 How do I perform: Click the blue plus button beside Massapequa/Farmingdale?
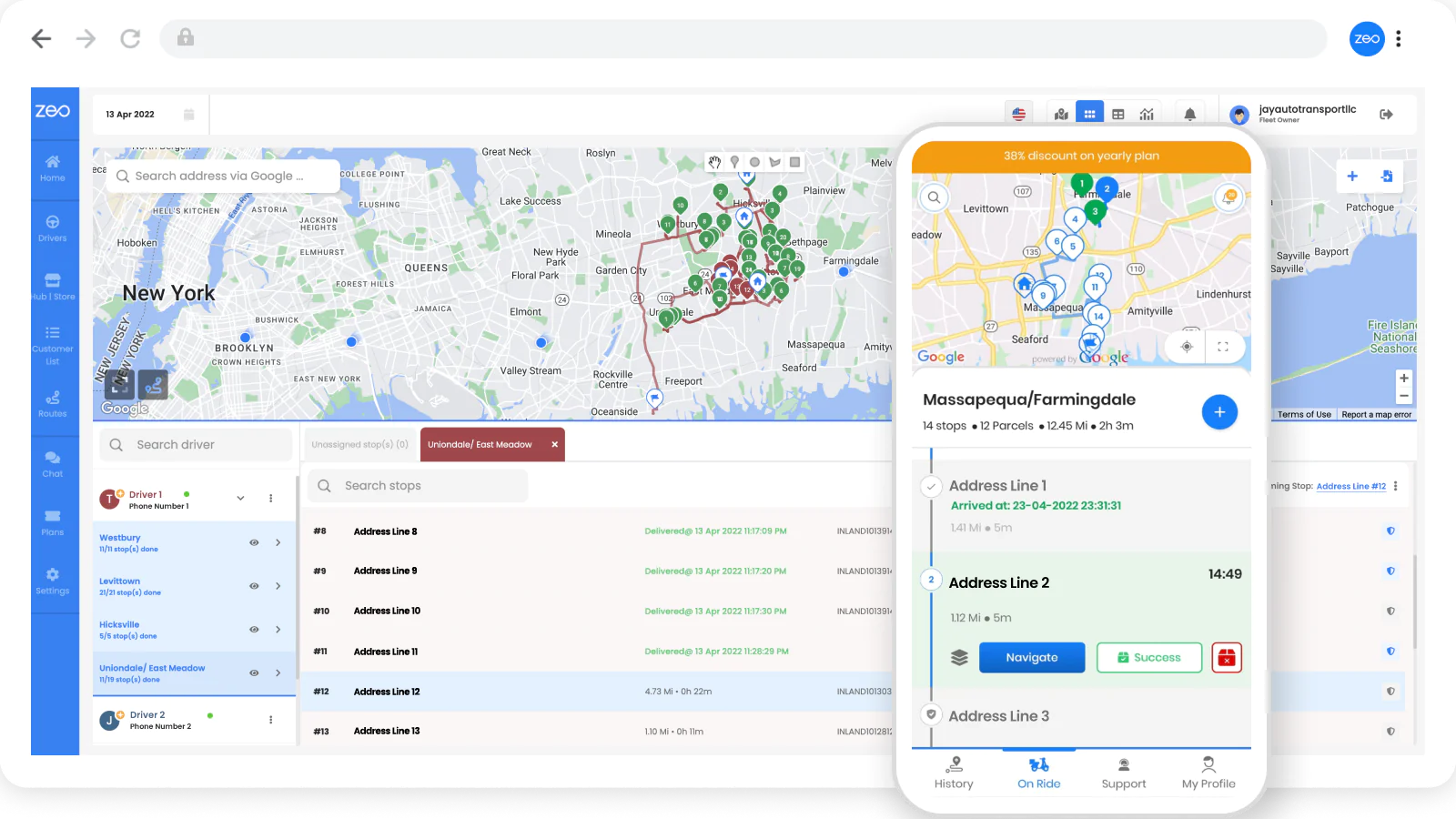(x=1219, y=412)
